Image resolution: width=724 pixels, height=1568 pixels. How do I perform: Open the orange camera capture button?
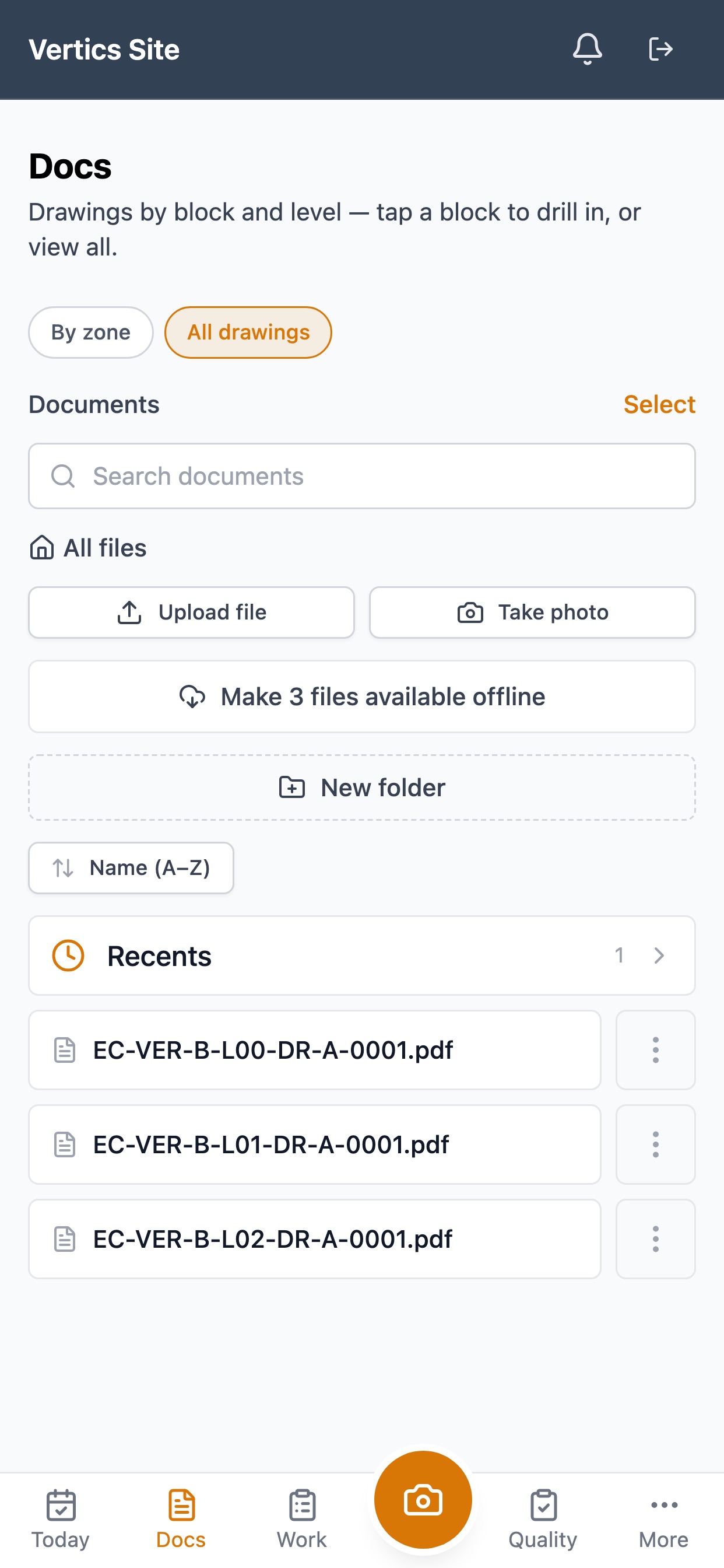coord(423,1499)
